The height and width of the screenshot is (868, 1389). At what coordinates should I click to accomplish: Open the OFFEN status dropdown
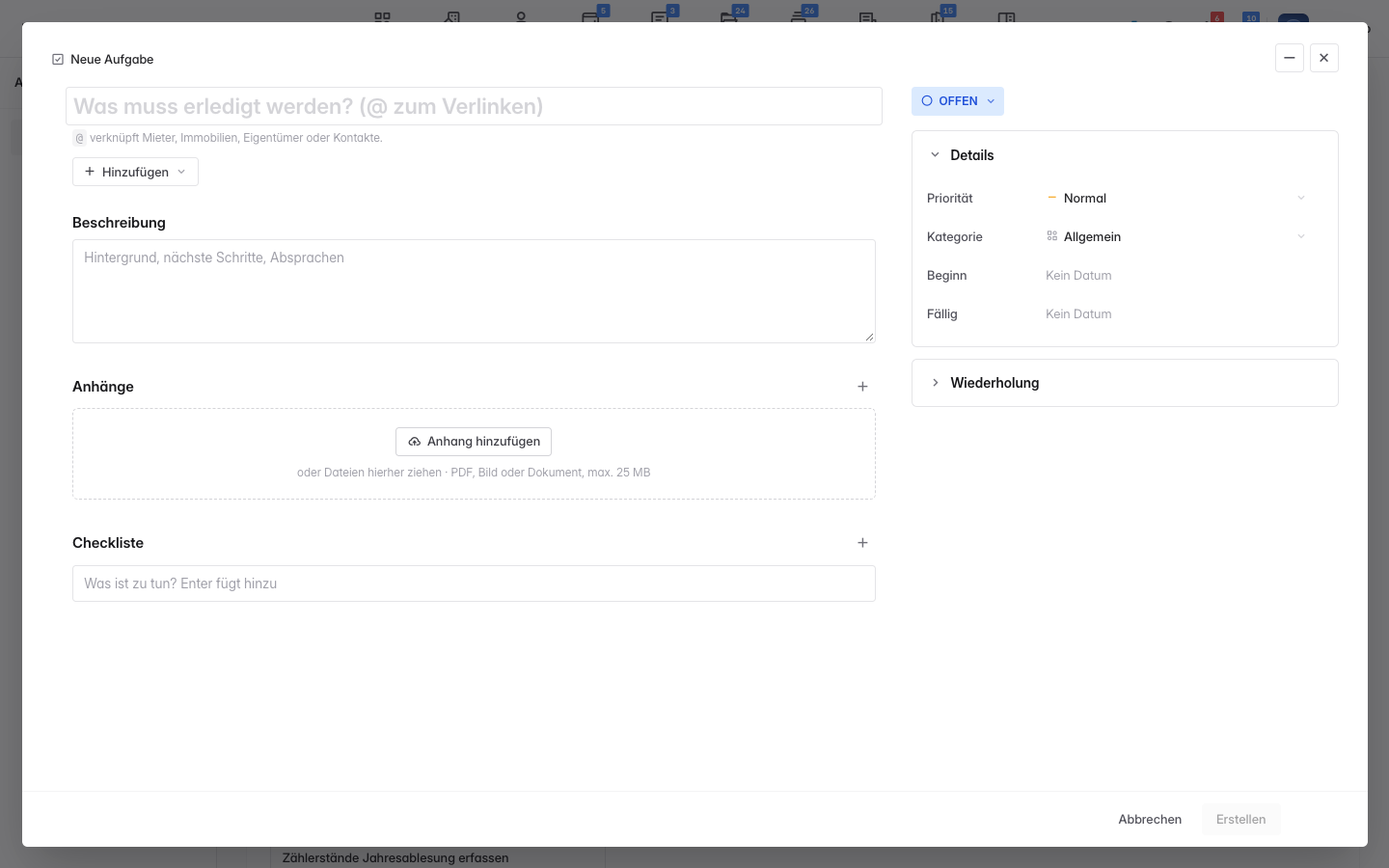point(958,101)
